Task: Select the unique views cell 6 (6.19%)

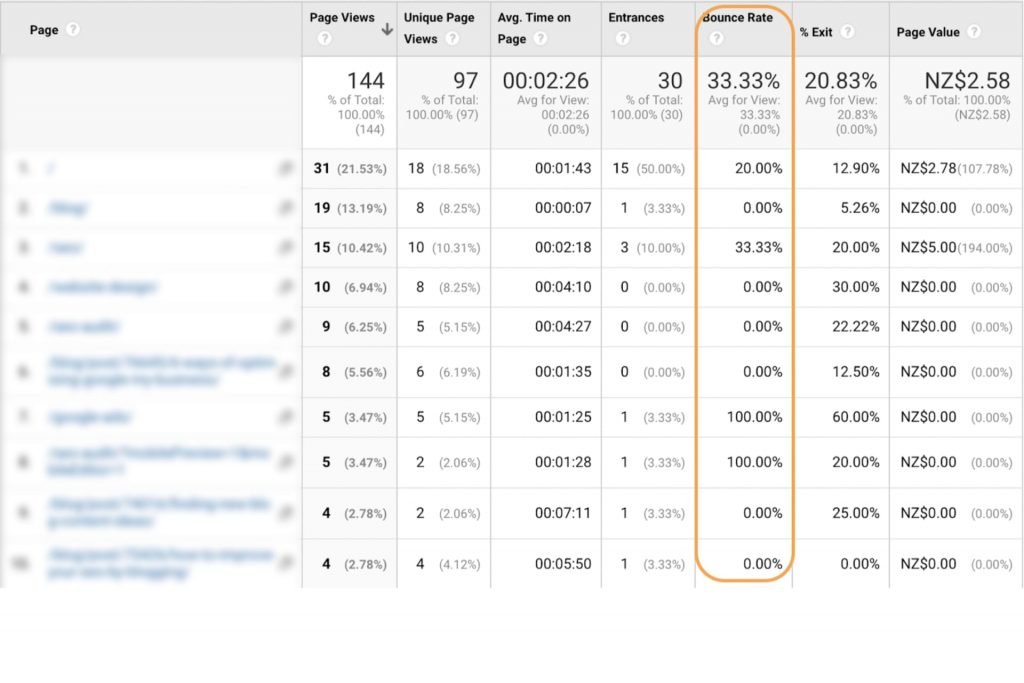Action: click(448, 372)
